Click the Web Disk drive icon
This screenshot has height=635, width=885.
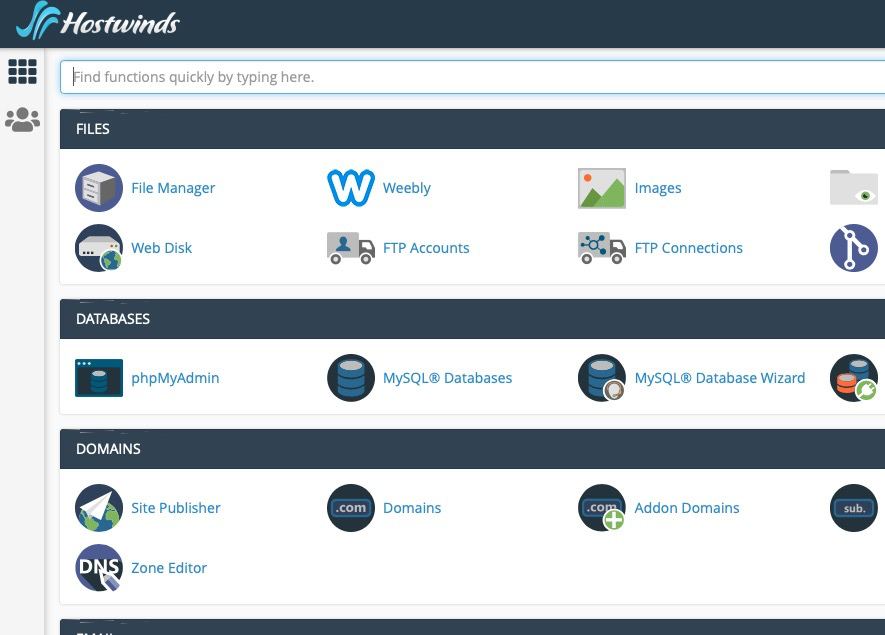[x=99, y=248]
